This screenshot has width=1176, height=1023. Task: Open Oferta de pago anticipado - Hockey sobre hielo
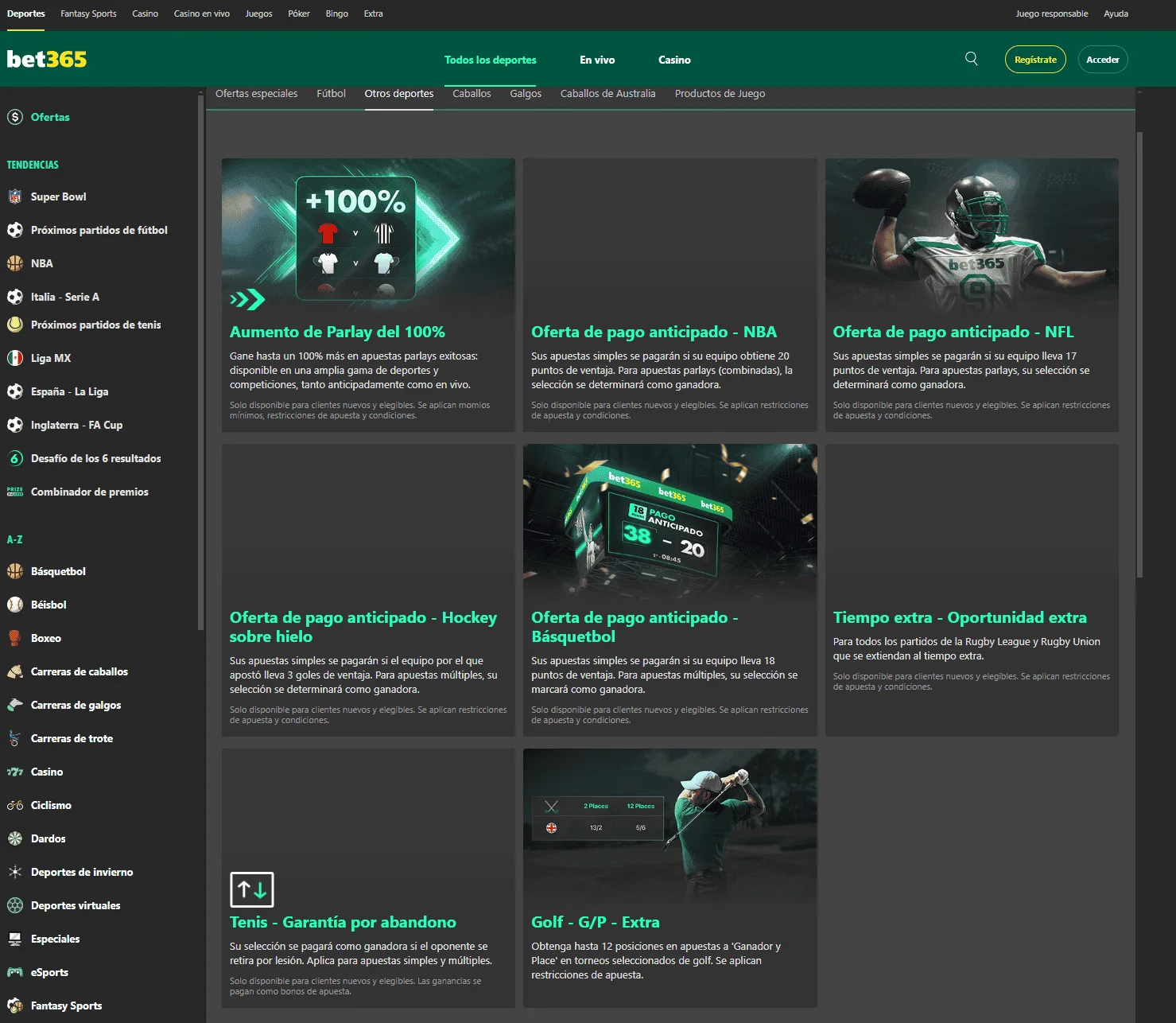tap(363, 627)
